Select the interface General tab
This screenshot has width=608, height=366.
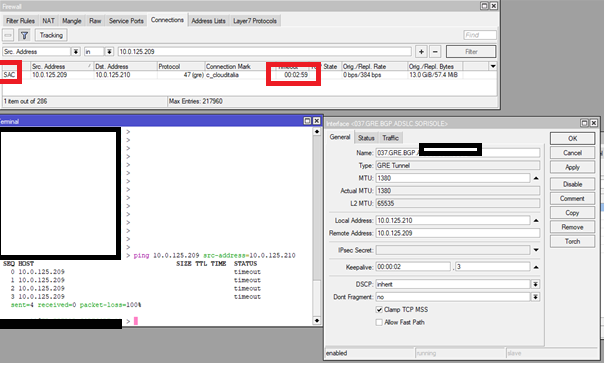coord(340,137)
